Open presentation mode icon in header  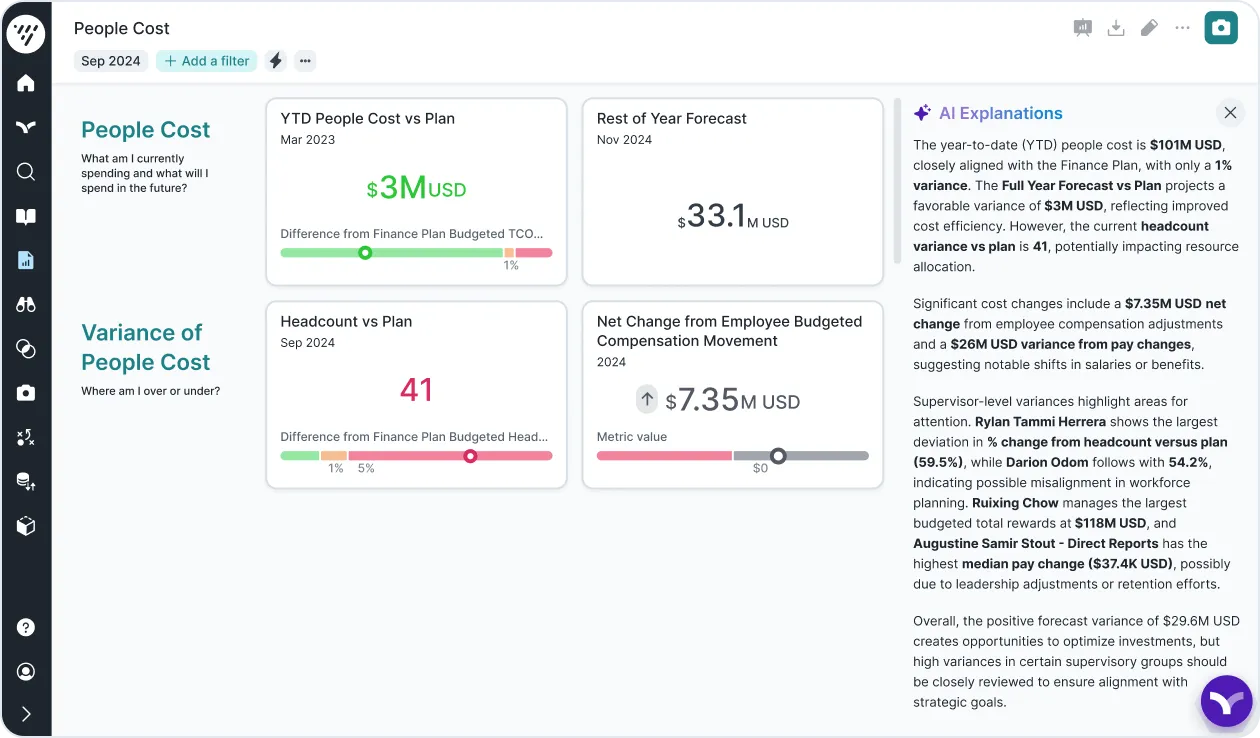(x=1082, y=28)
